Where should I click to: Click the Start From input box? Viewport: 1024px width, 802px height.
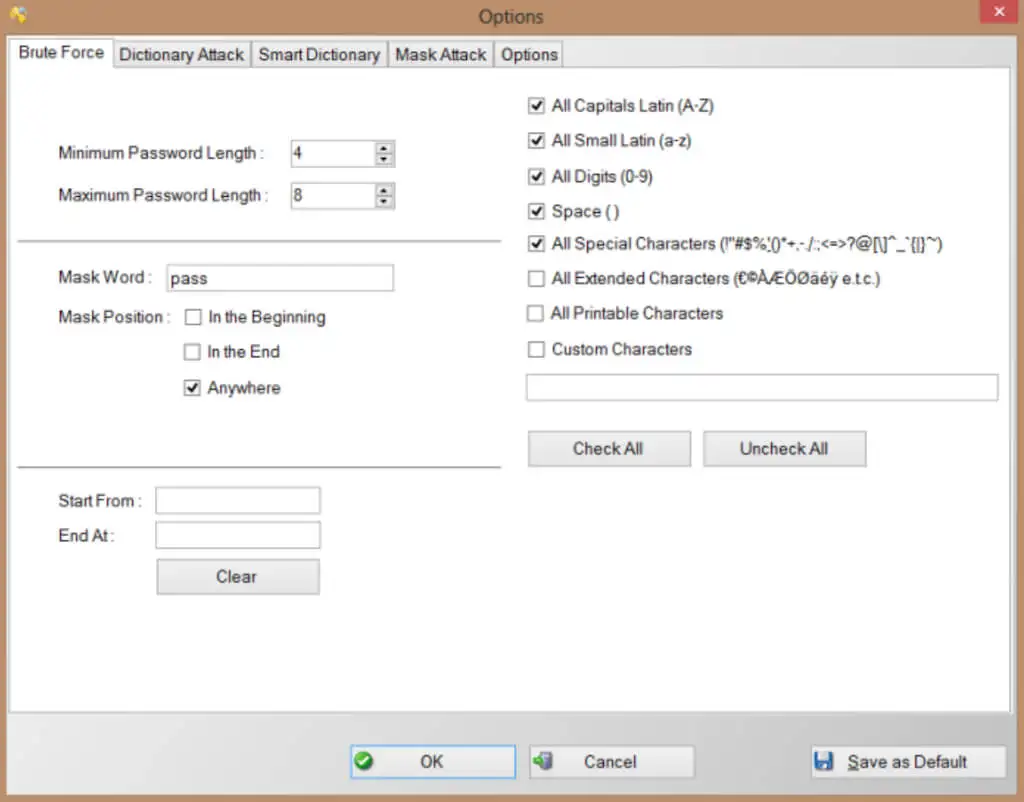(238, 501)
